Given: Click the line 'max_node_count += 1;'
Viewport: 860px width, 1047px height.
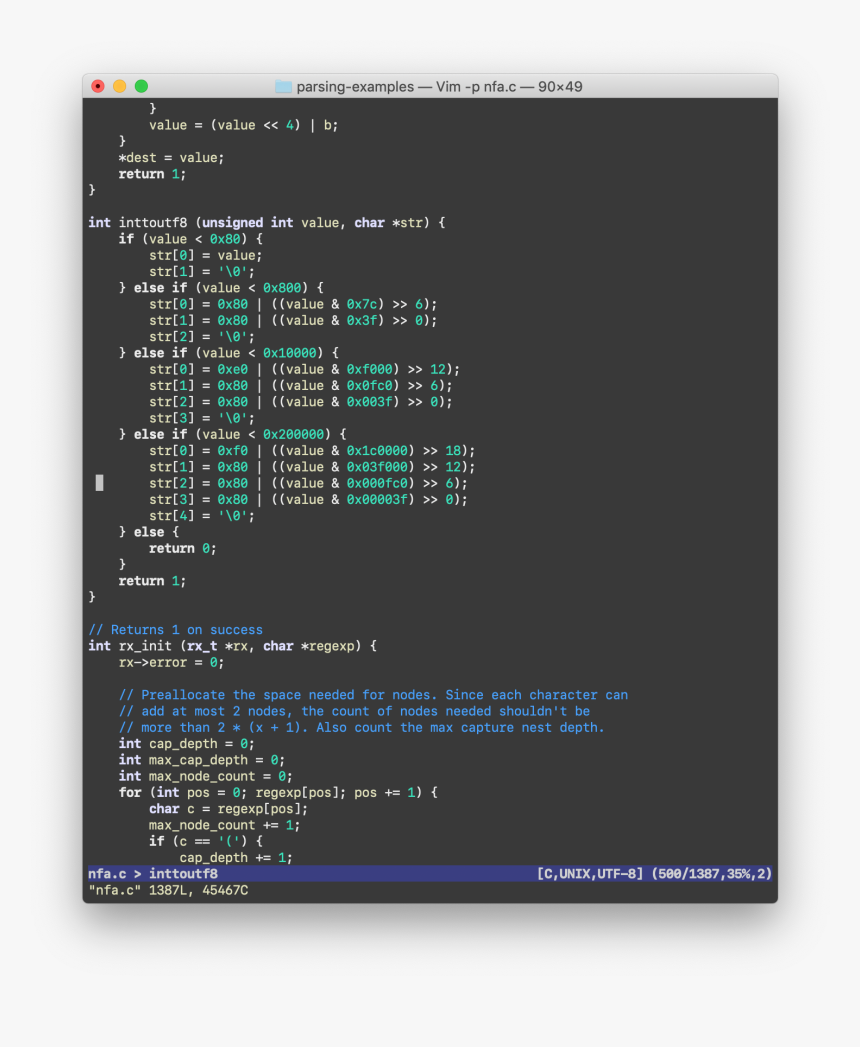Looking at the screenshot, I should 224,825.
